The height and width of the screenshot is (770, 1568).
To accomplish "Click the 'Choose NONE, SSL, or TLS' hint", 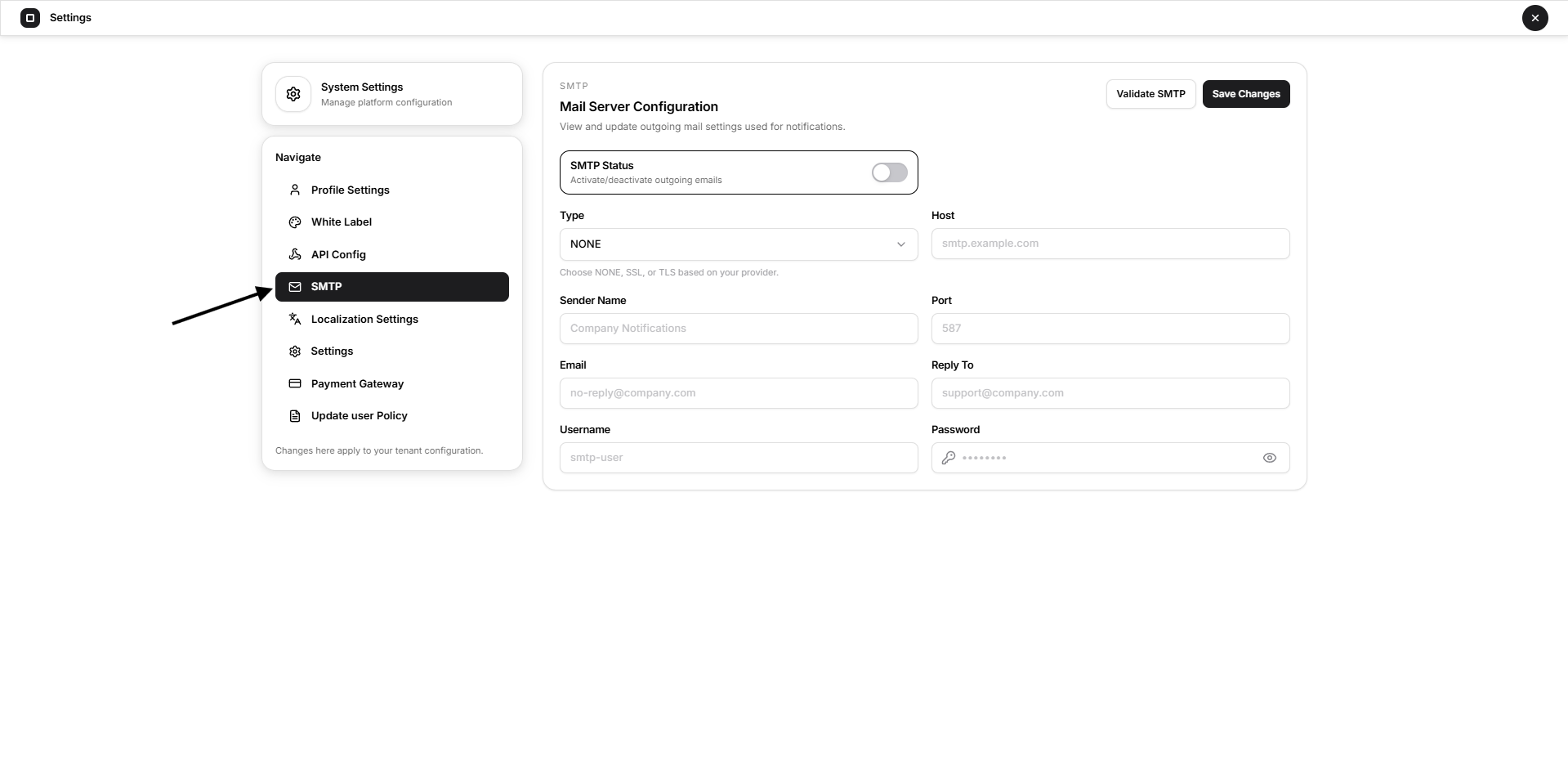I will tap(669, 272).
